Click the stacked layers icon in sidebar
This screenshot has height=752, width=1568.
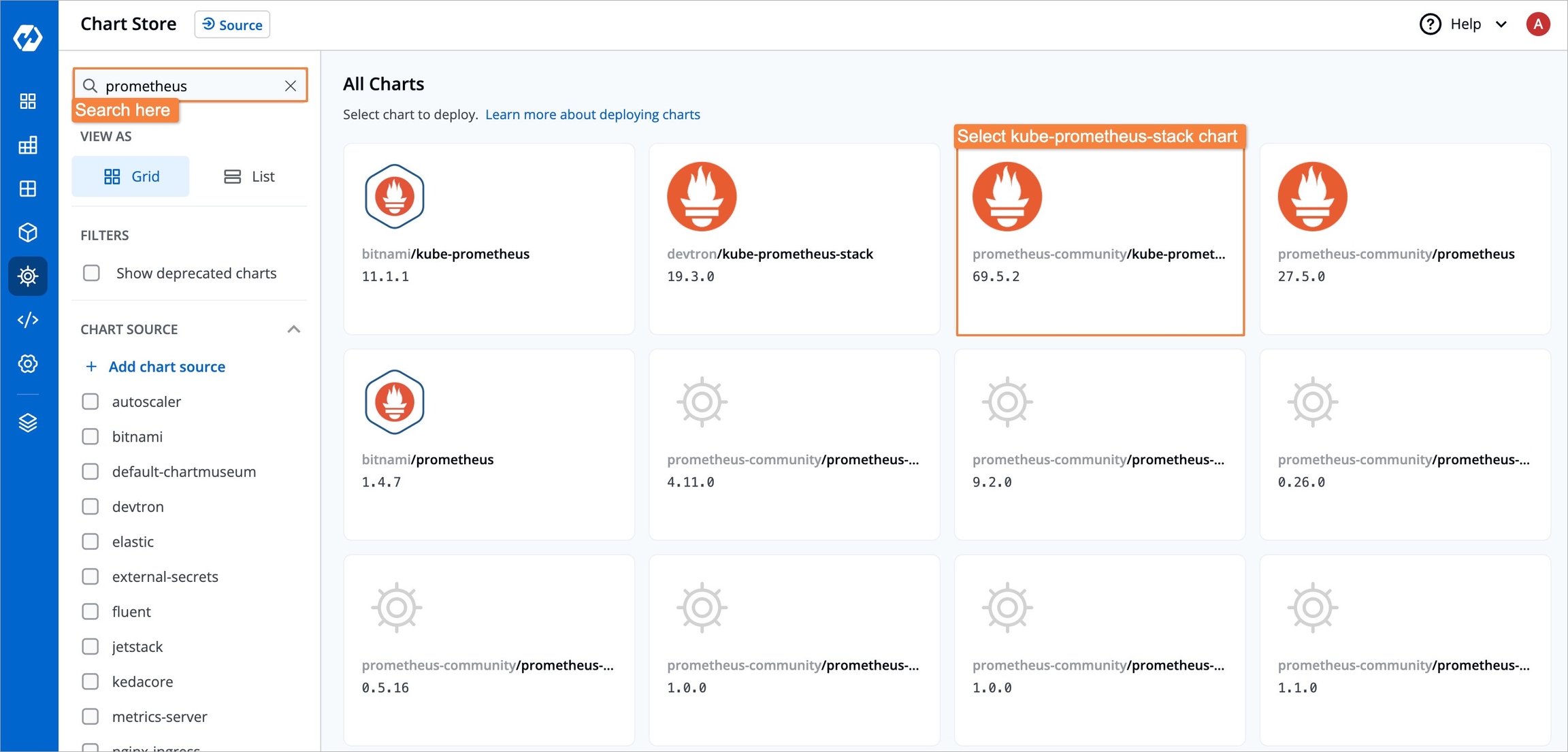point(28,423)
